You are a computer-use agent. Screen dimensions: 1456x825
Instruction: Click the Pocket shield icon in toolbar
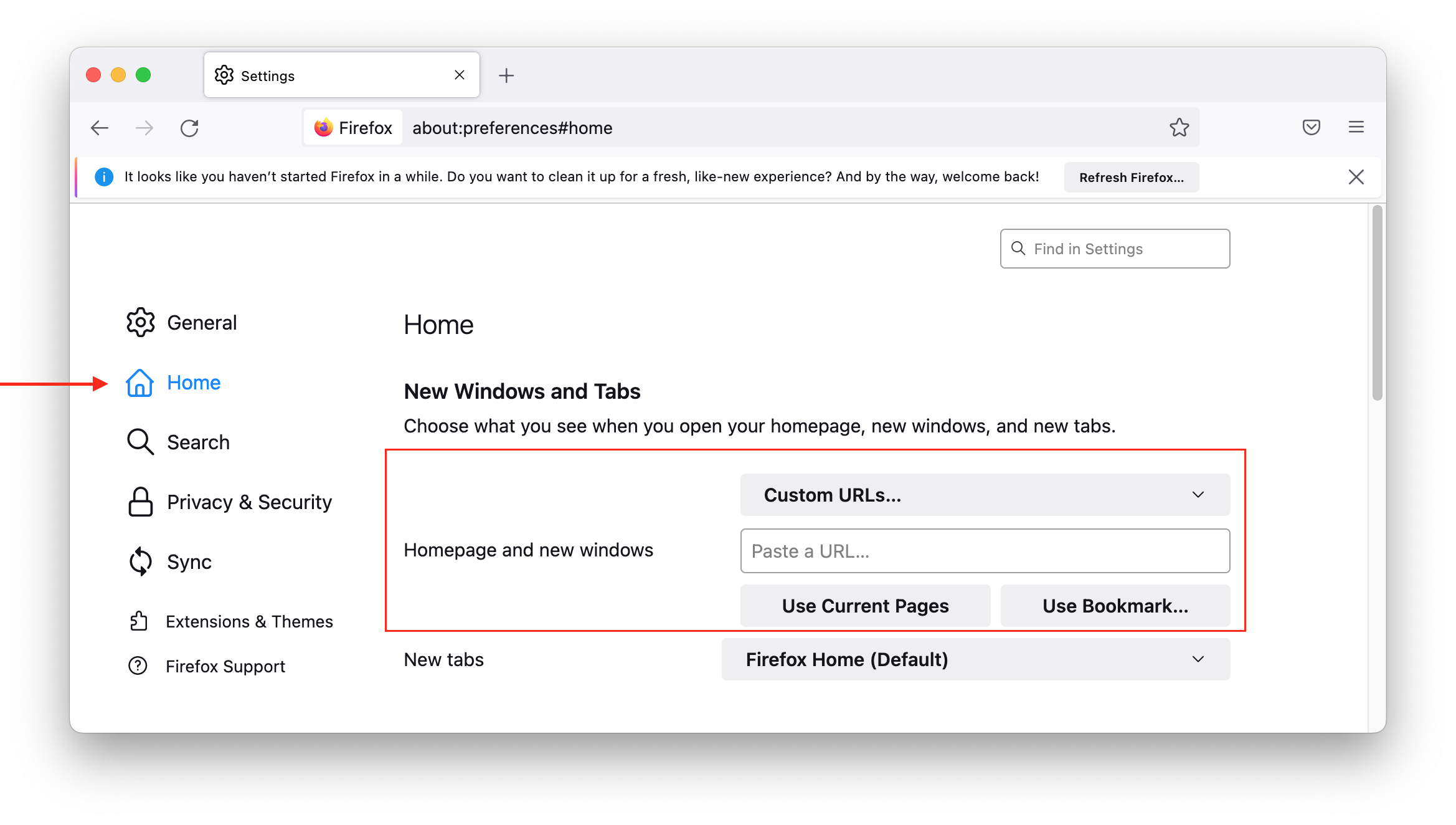(1311, 128)
